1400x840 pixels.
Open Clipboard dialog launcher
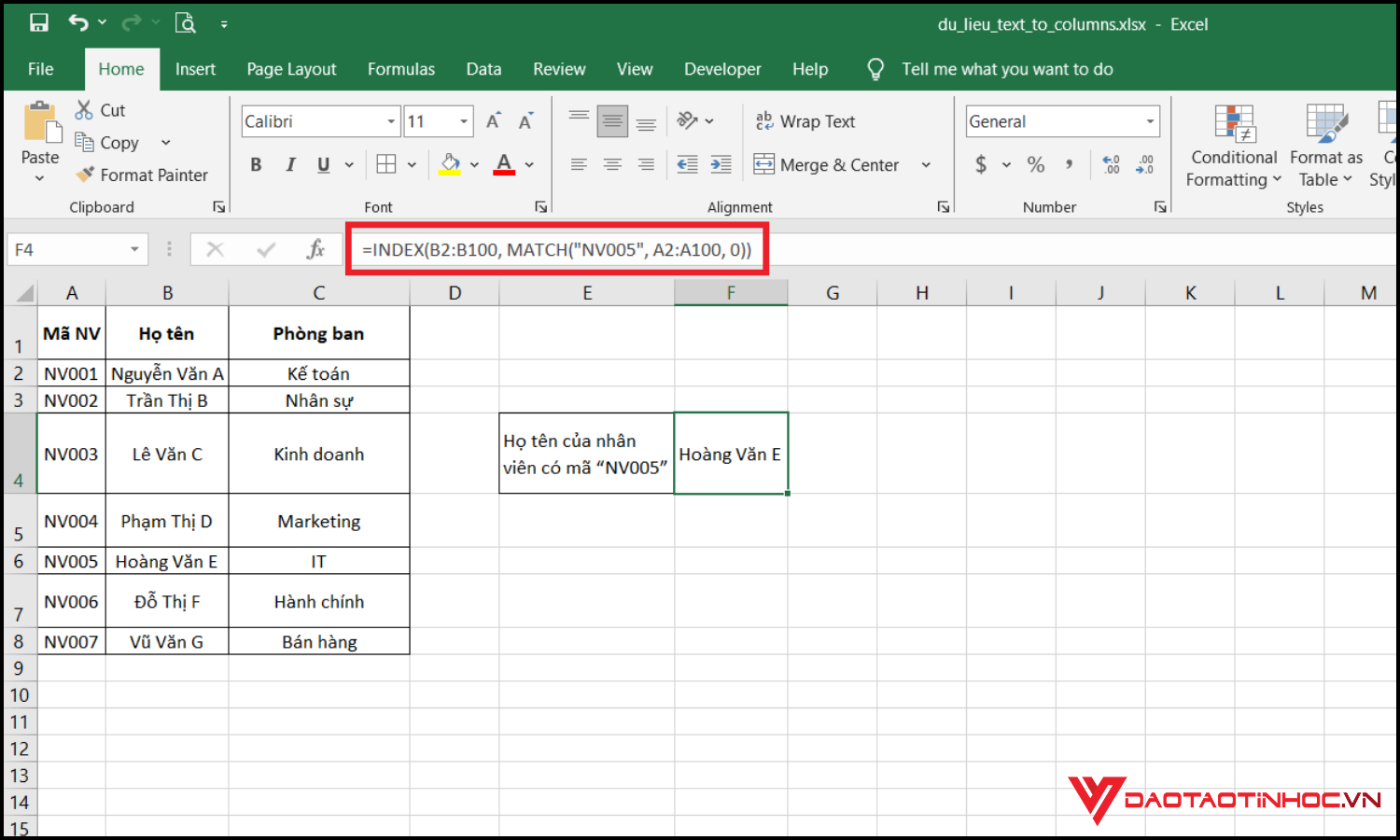pos(218,207)
